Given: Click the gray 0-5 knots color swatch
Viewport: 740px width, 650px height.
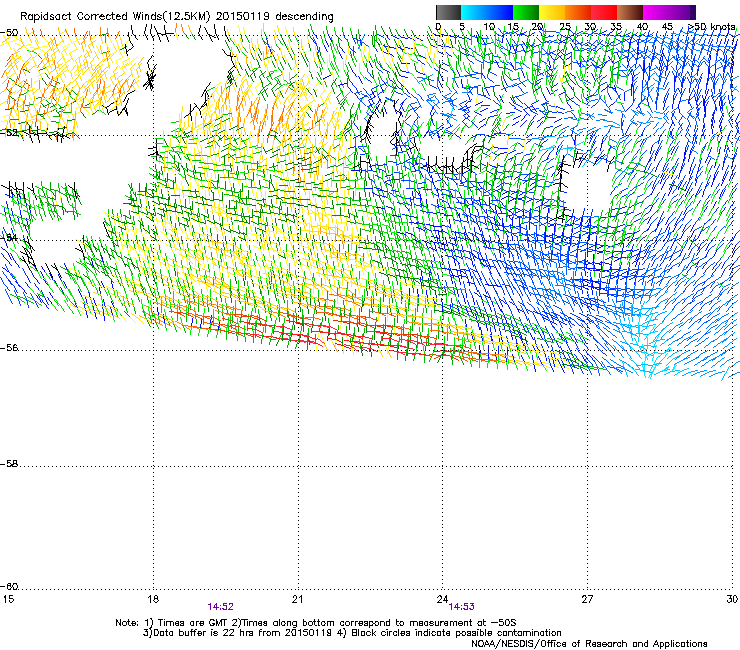Looking at the screenshot, I should pos(448,12).
